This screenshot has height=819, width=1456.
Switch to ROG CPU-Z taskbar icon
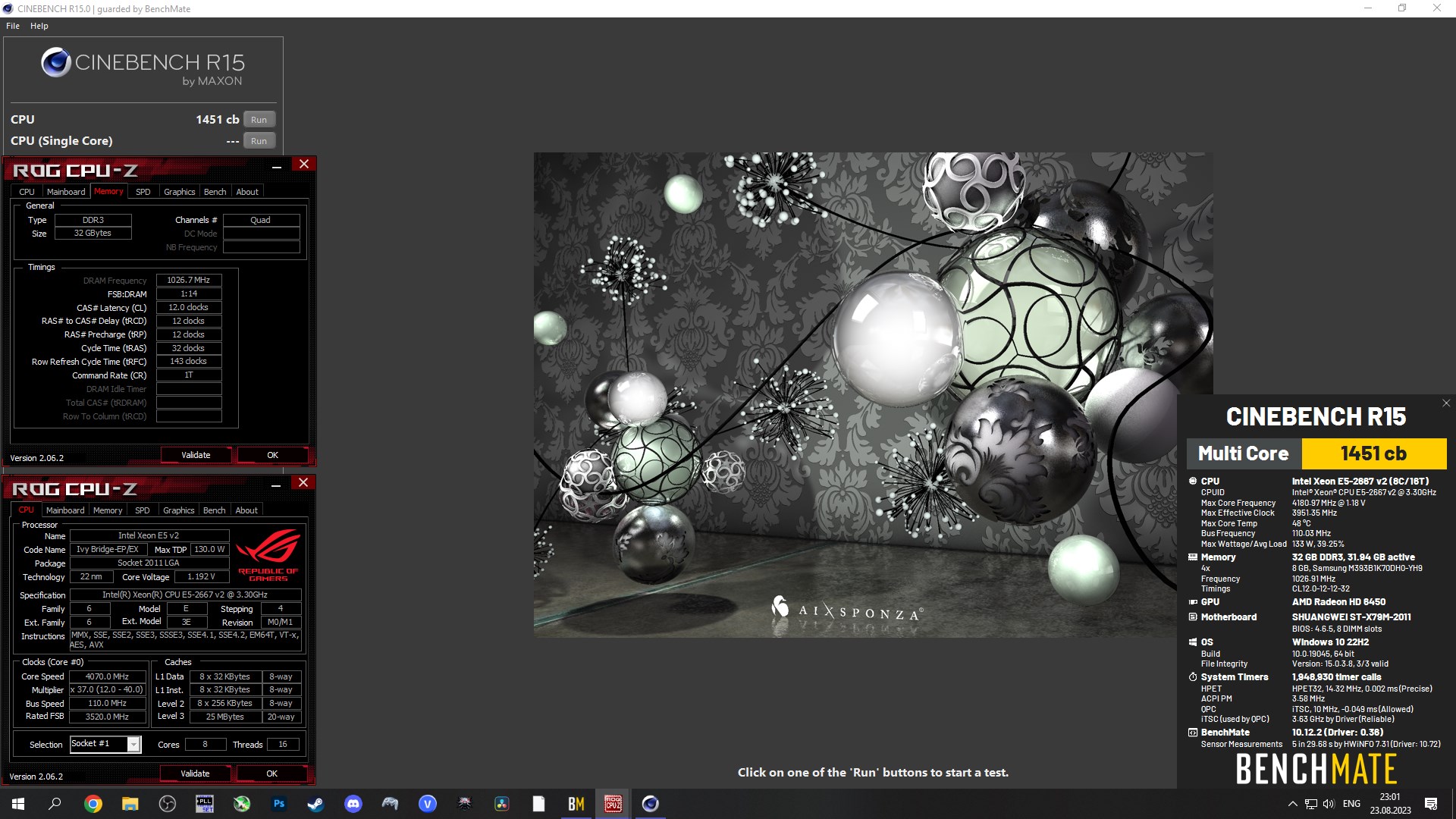click(x=613, y=804)
